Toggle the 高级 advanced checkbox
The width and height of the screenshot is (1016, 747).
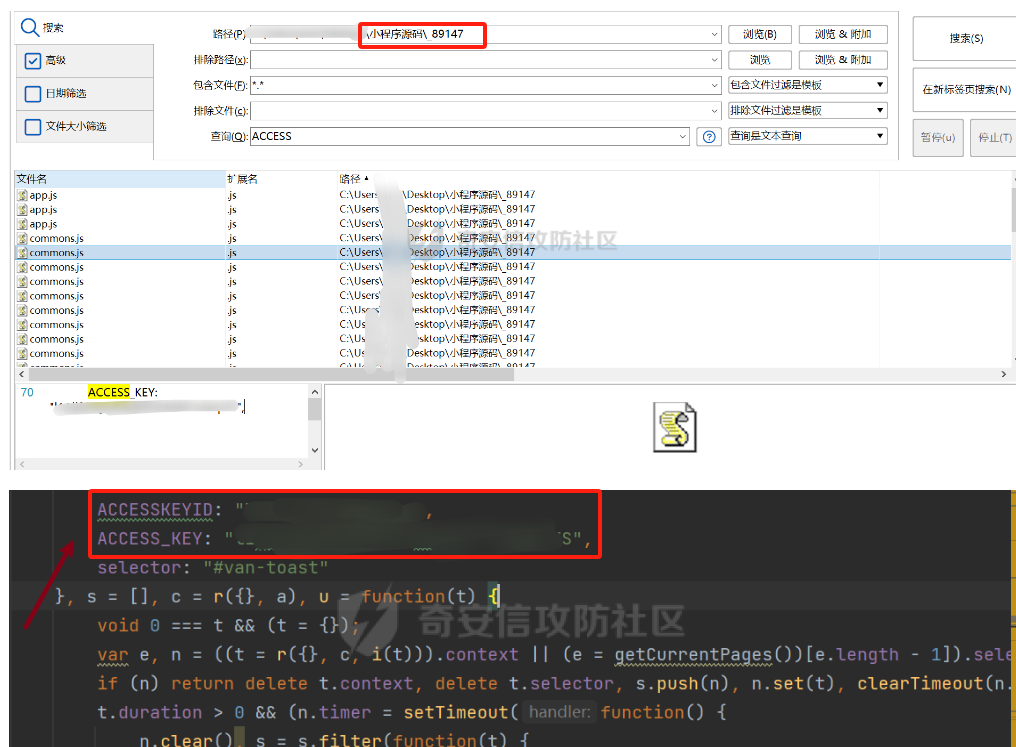pos(32,61)
